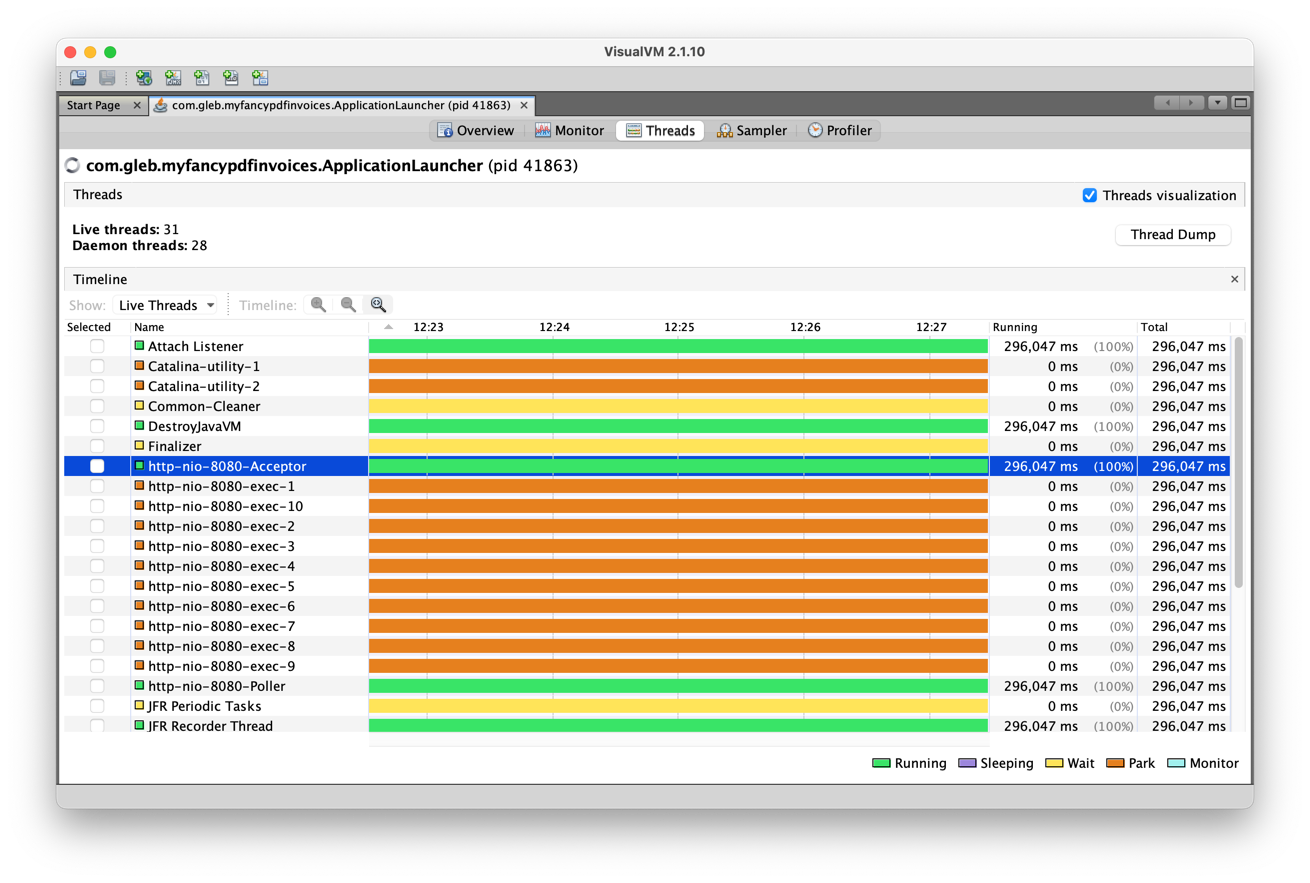Tick the Finalizer thread's Selected checkbox
This screenshot has height=883, width=1310.
click(x=97, y=446)
